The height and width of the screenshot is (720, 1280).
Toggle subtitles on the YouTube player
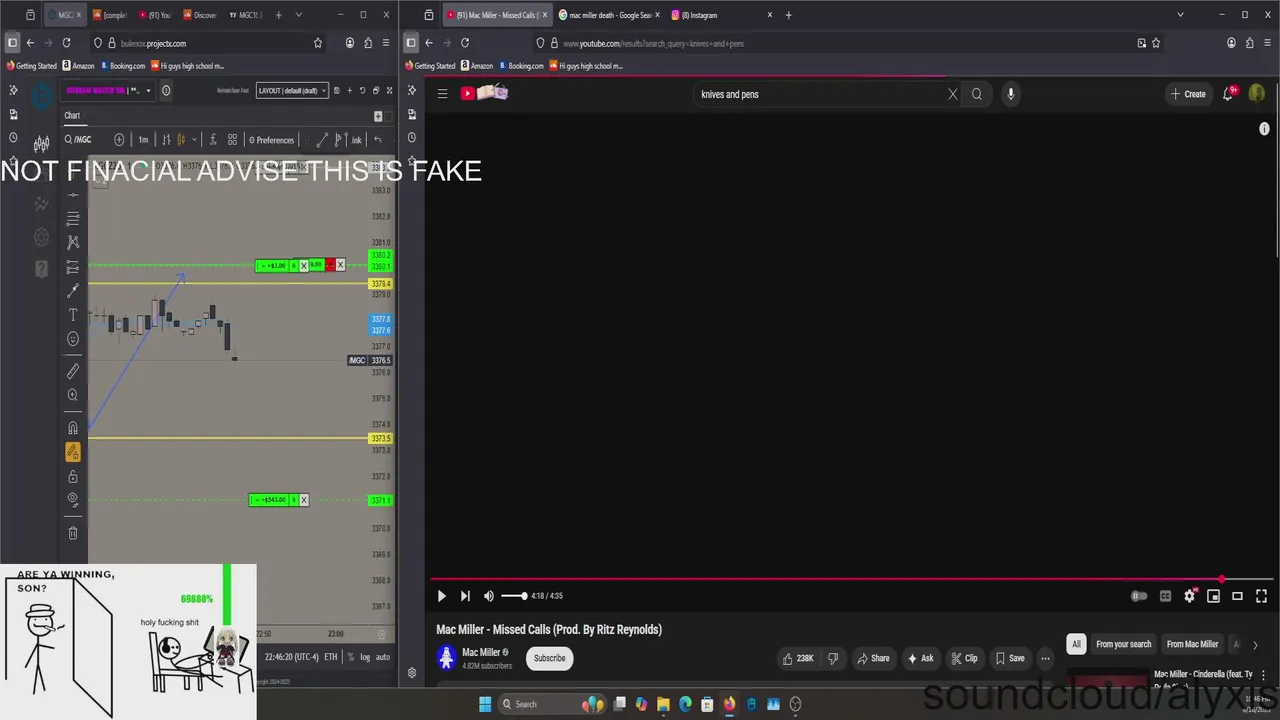point(1165,596)
